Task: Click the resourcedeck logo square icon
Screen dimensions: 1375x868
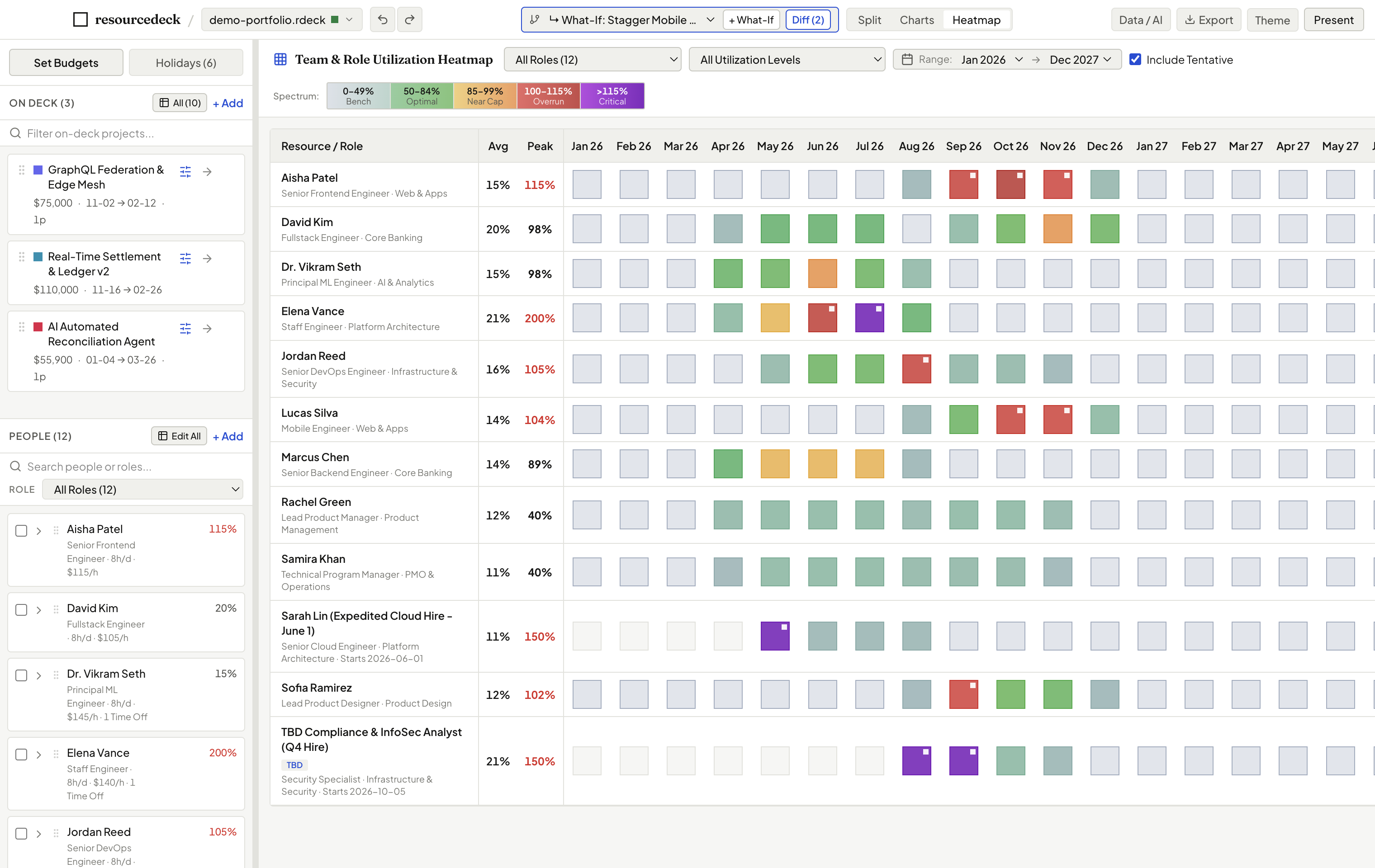Action: [x=81, y=20]
